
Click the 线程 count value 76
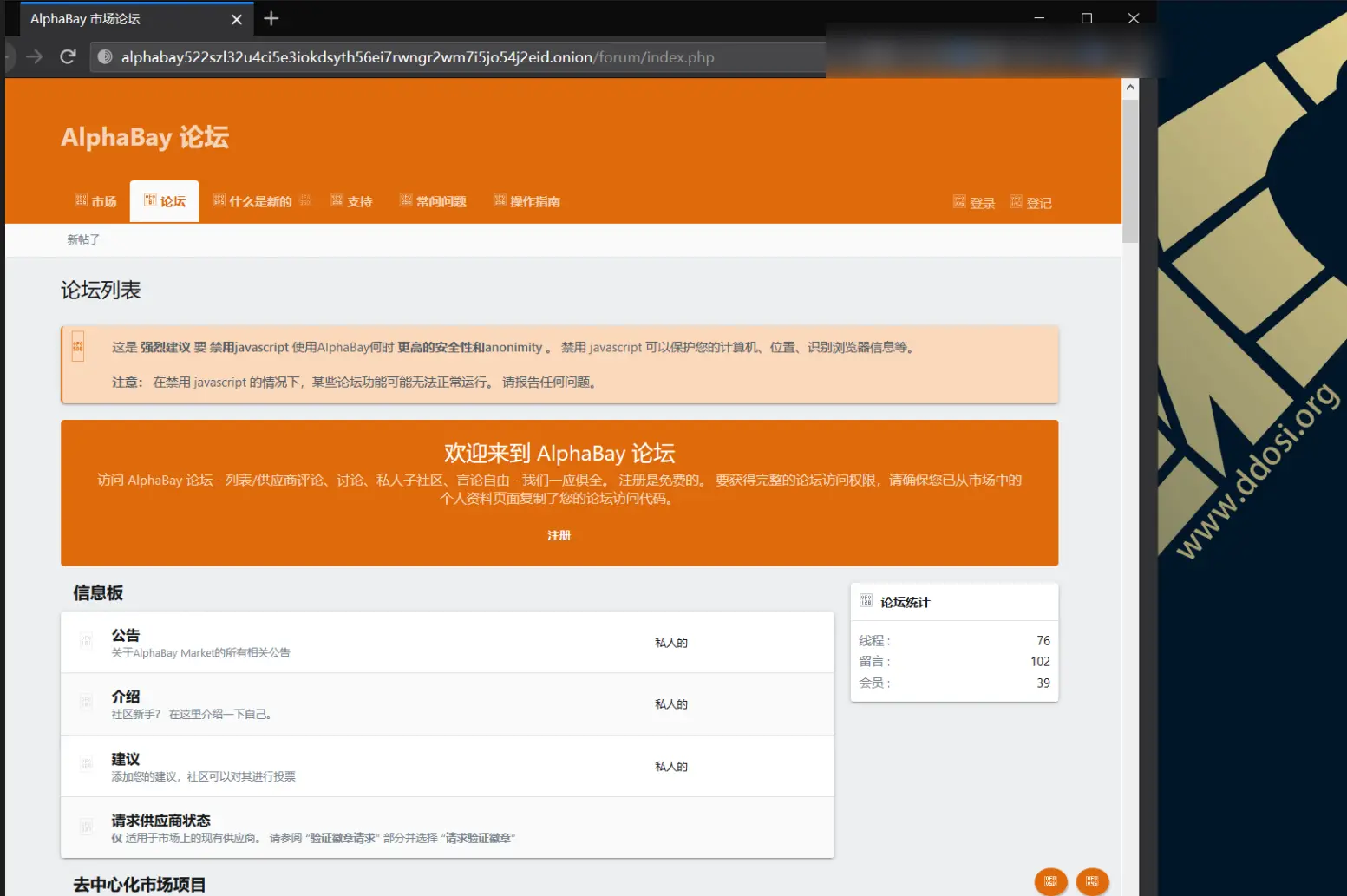coord(1043,640)
